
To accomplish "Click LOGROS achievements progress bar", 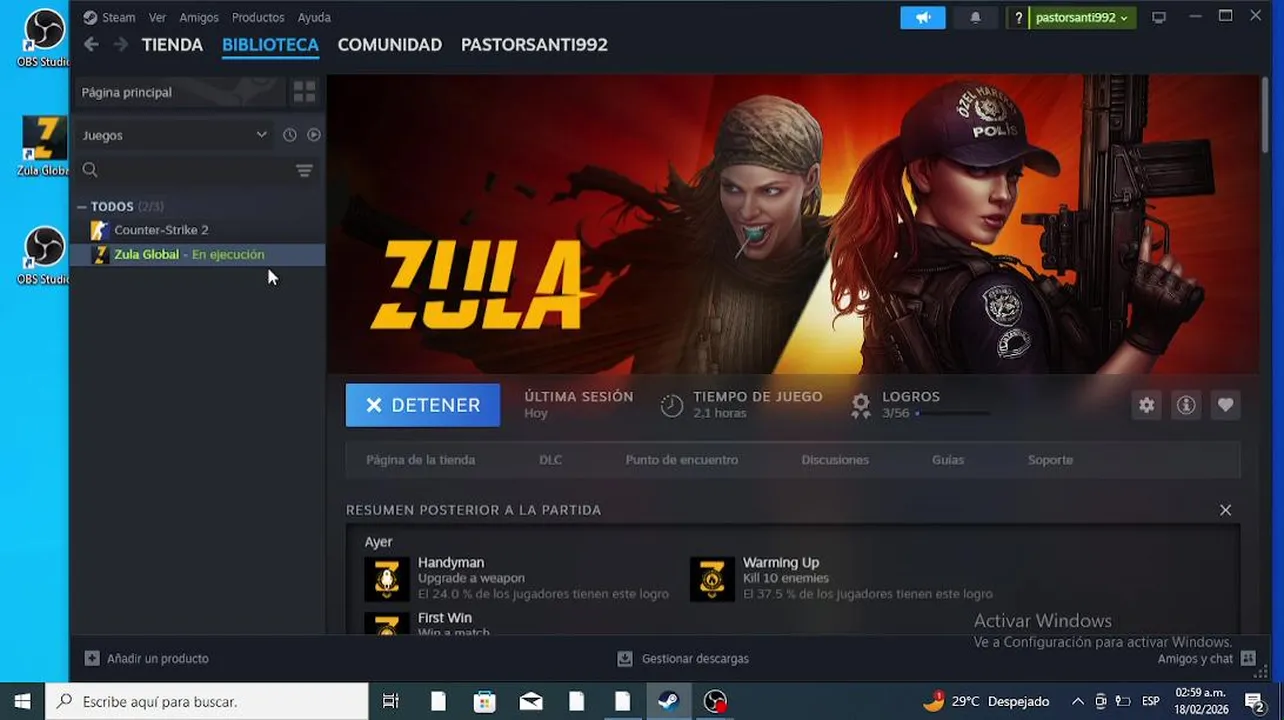I will (x=952, y=413).
